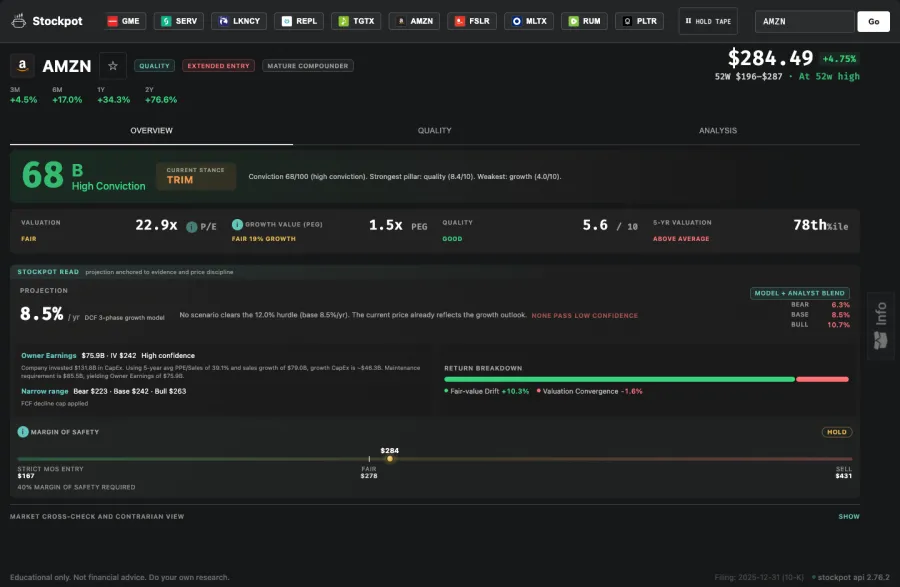This screenshot has width=900, height=587.
Task: Expand Market Cross-Check section with SHOW
Action: point(848,516)
